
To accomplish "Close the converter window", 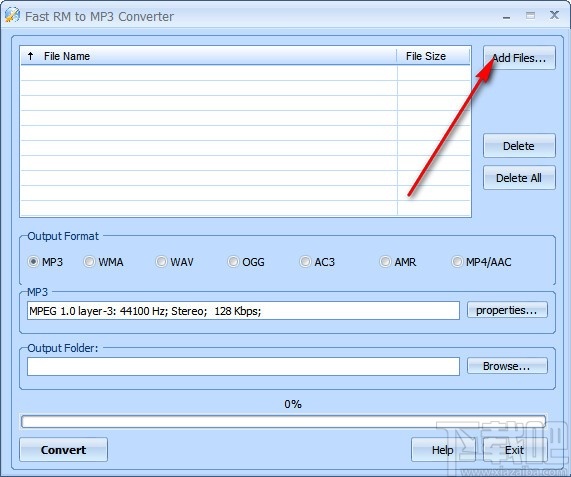I will (554, 15).
